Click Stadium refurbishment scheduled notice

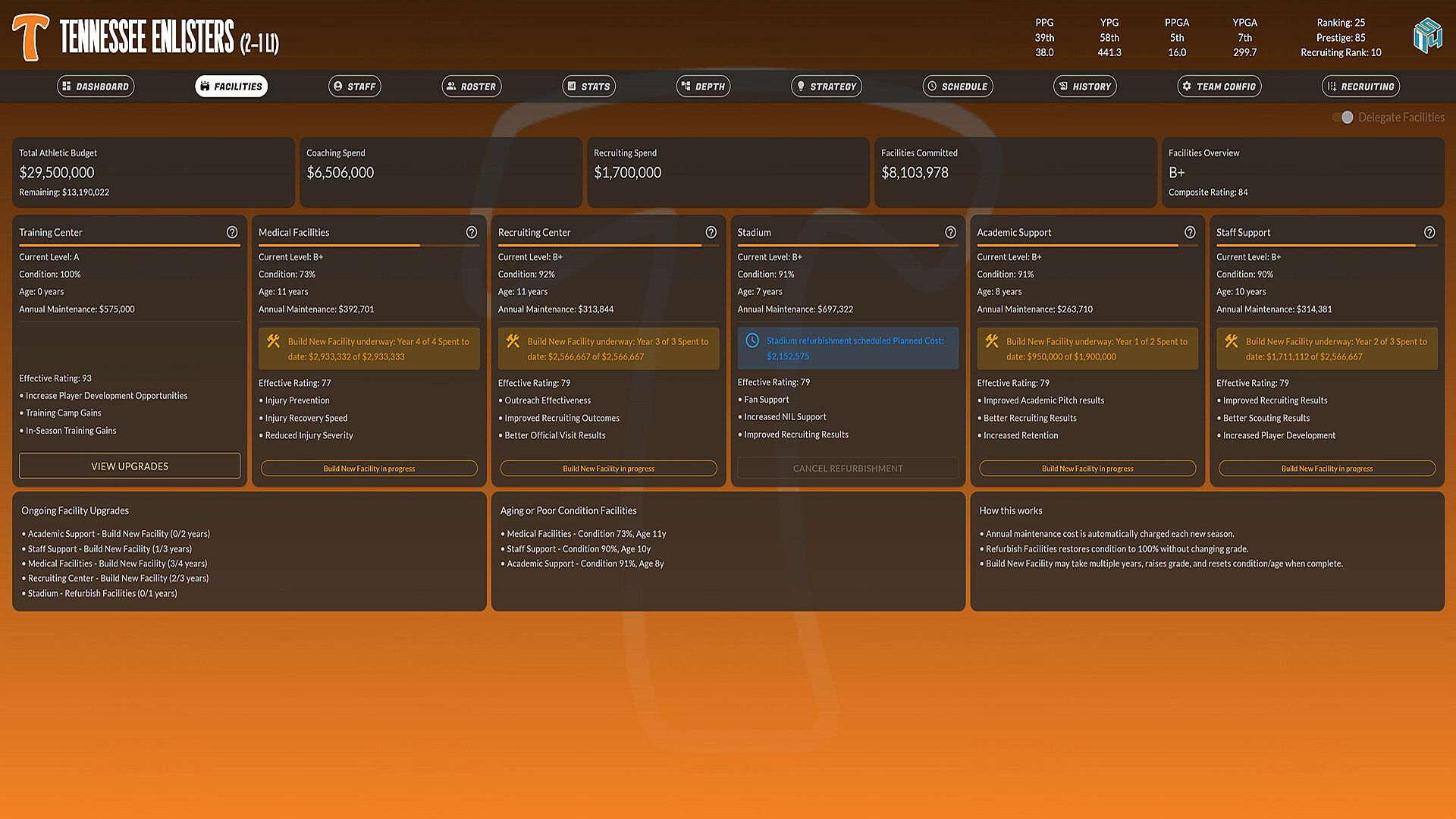point(848,348)
